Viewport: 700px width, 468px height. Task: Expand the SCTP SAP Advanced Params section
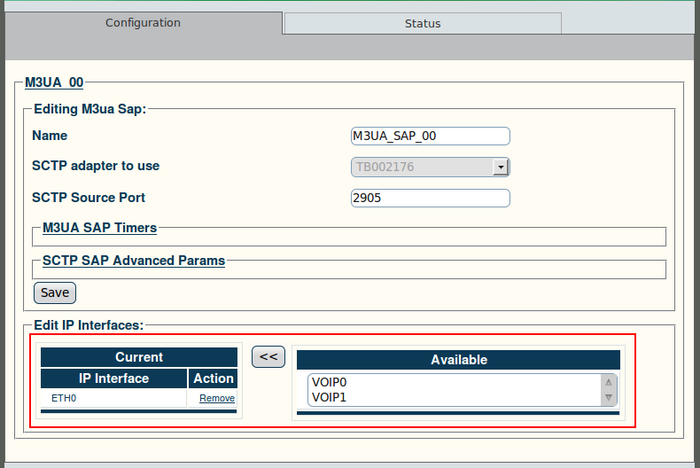[x=133, y=260]
